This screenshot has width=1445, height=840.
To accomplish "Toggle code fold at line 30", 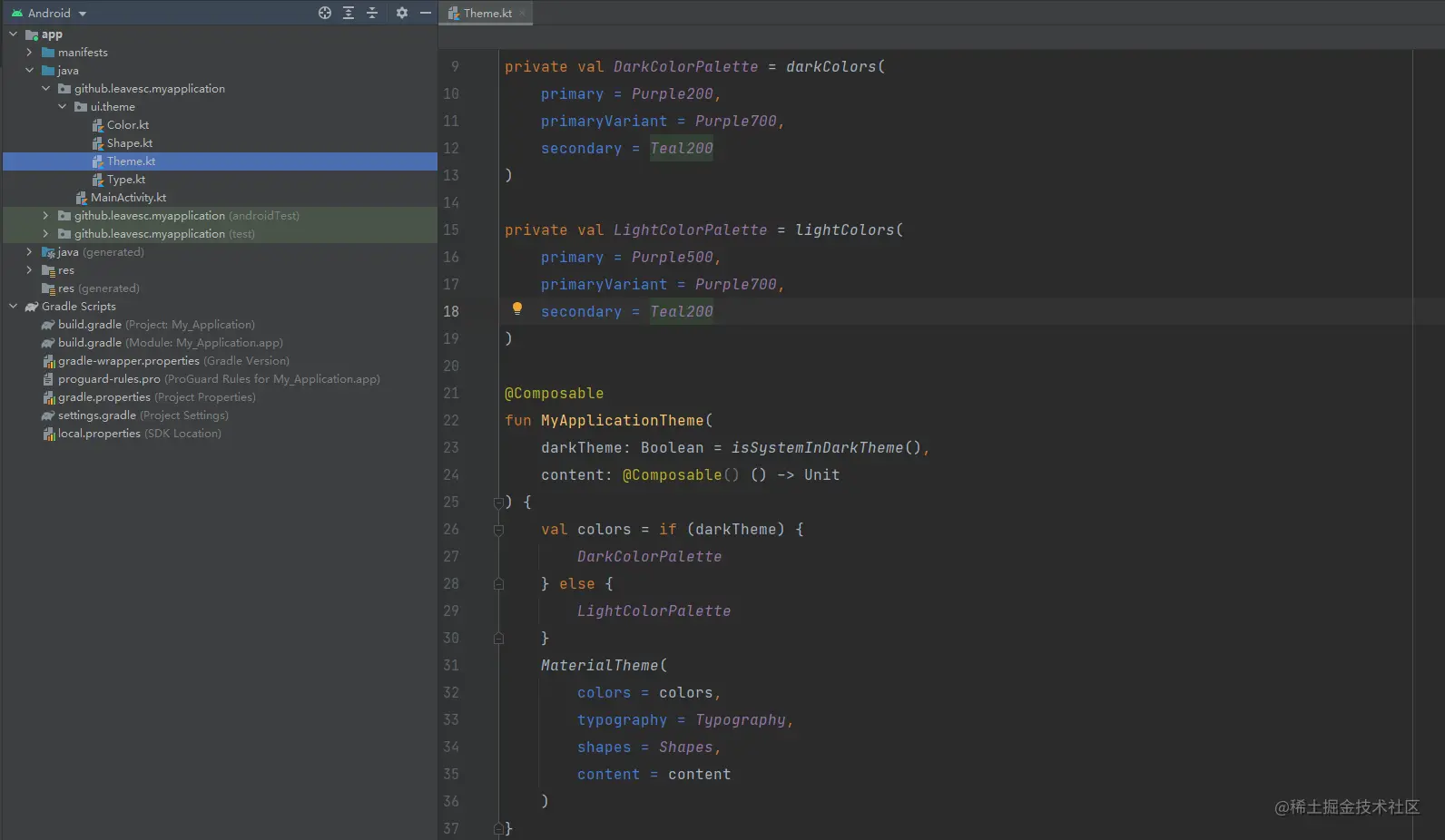I will pos(498,639).
